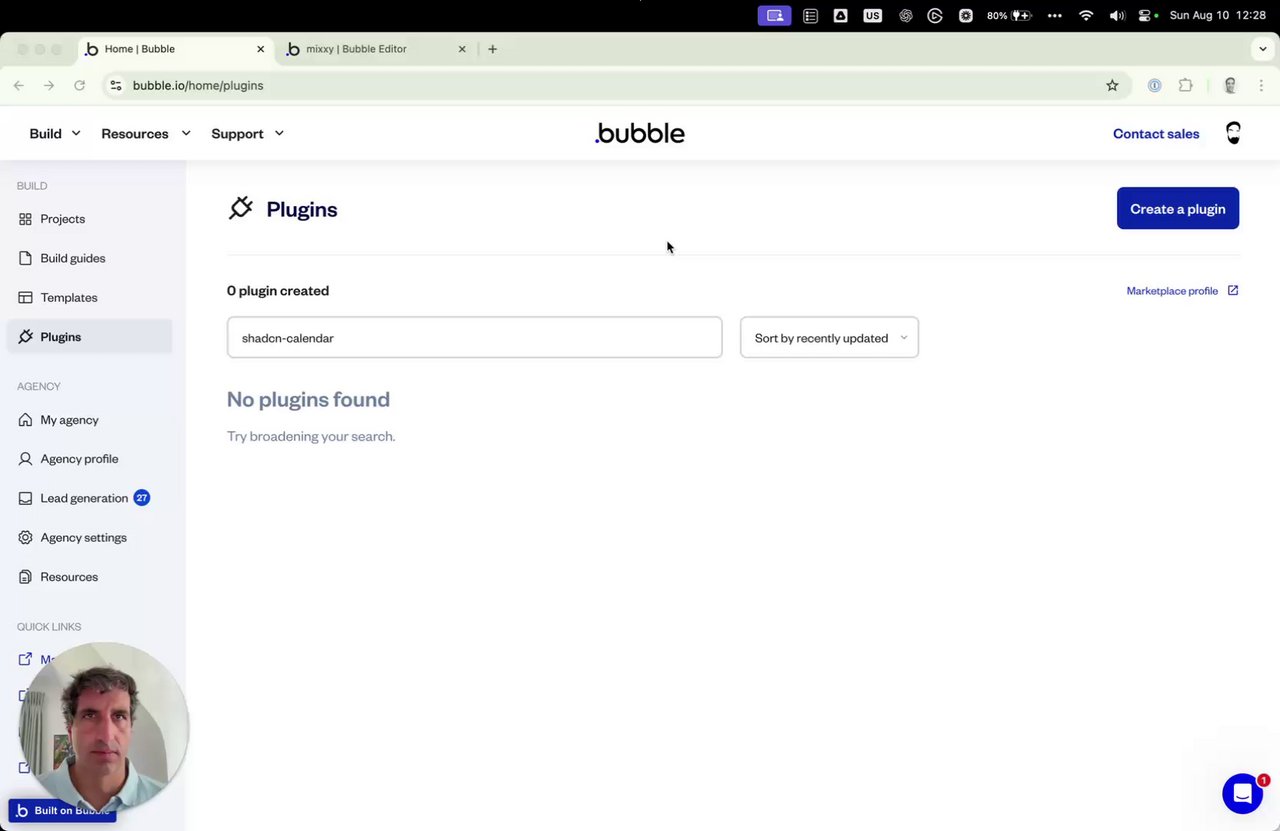Open Marketplace profile link
The width and height of the screenshot is (1280, 831).
[1172, 291]
